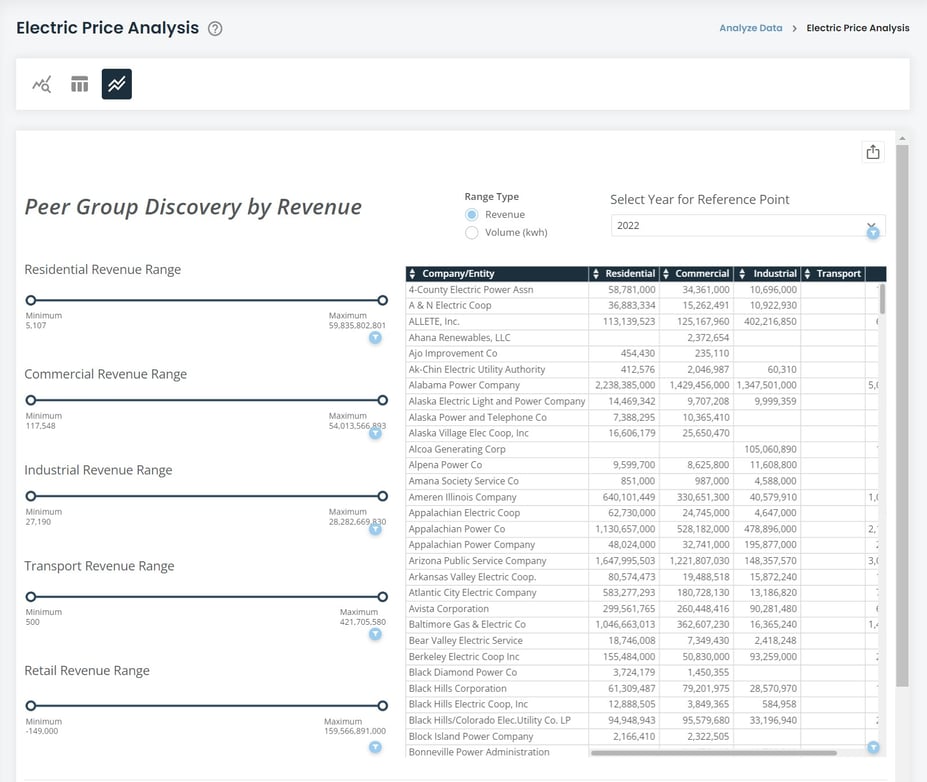Sort the table by Transport column
The image size is (927, 782).
(807, 274)
